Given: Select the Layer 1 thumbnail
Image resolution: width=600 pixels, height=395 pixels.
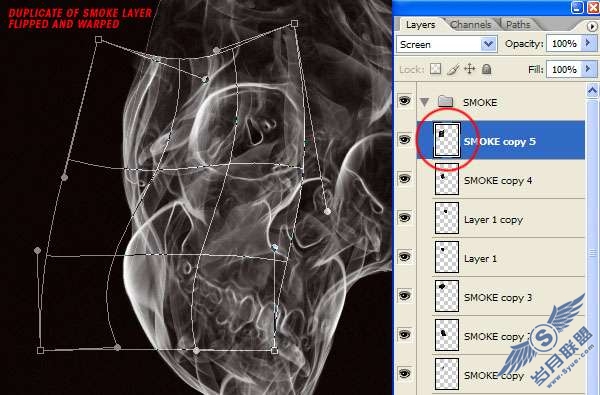Looking at the screenshot, I should pos(447,257).
